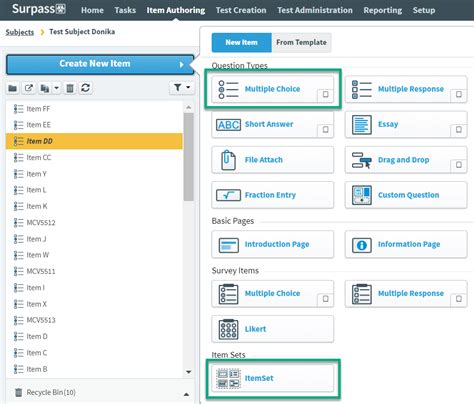Follow the Subjects breadcrumb link
This screenshot has width=474, height=404.
(x=20, y=32)
